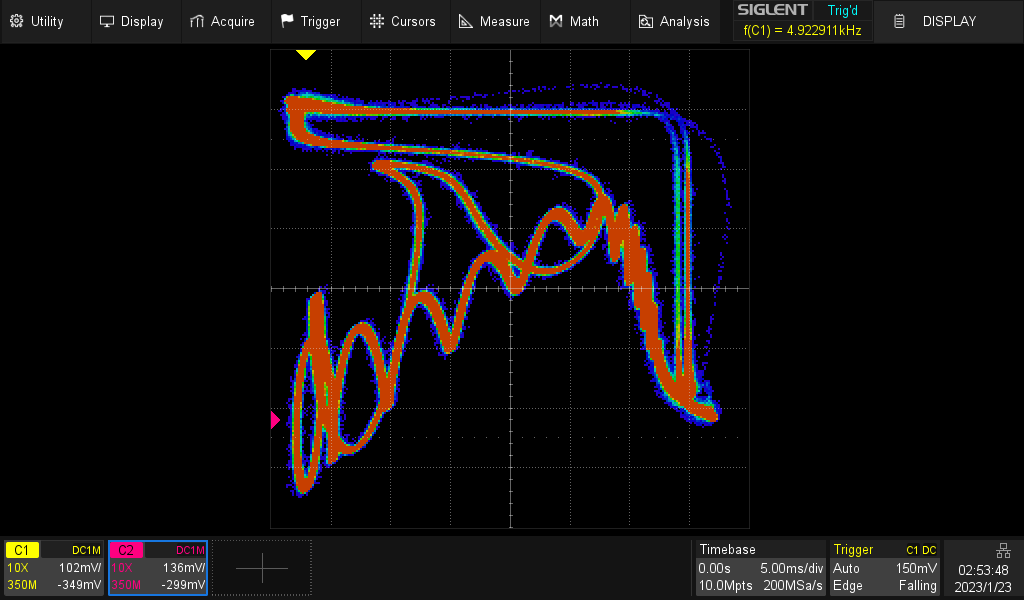Click the Trig'd run status indicator
The height and width of the screenshot is (600, 1024).
click(x=843, y=11)
